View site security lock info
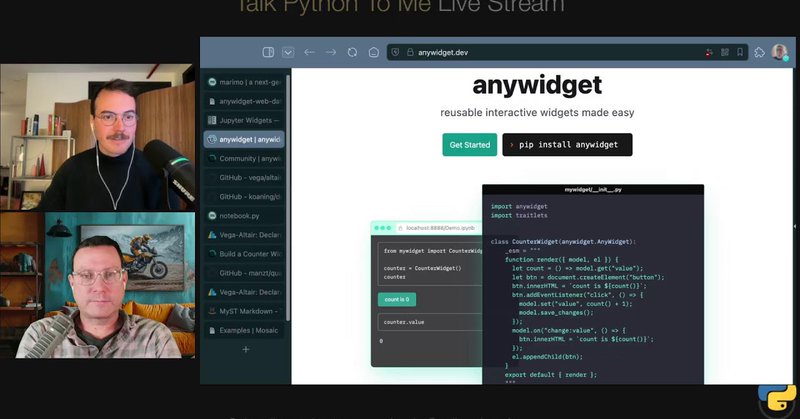This screenshot has width=800, height=419. [410, 52]
